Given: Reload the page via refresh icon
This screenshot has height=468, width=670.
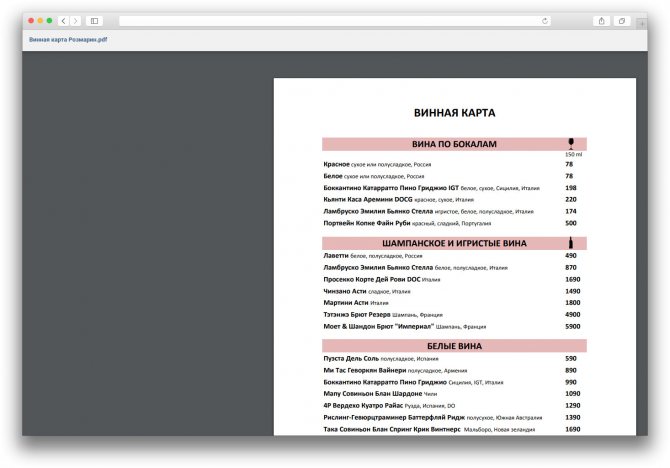Looking at the screenshot, I should point(544,21).
